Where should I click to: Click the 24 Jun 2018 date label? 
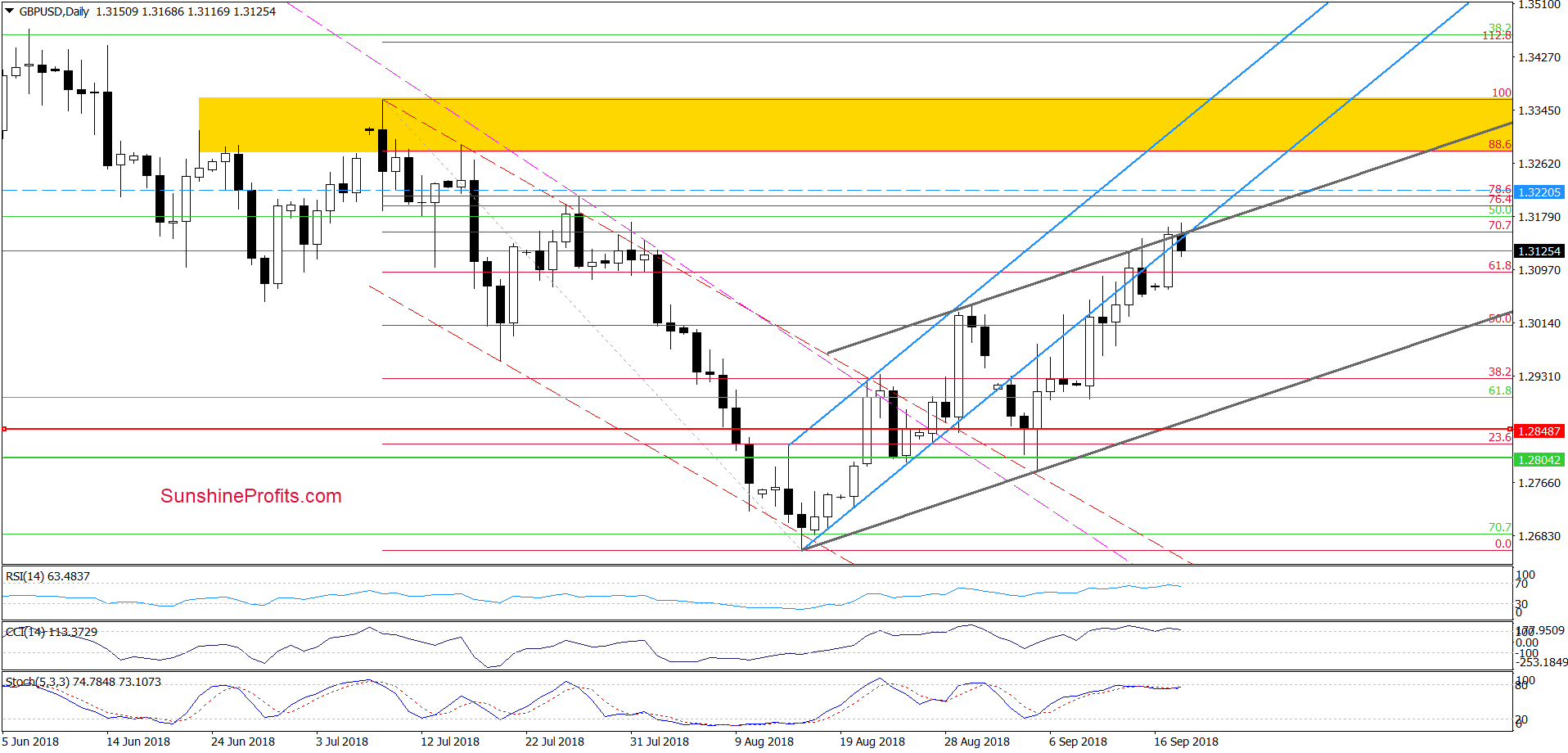[x=243, y=742]
